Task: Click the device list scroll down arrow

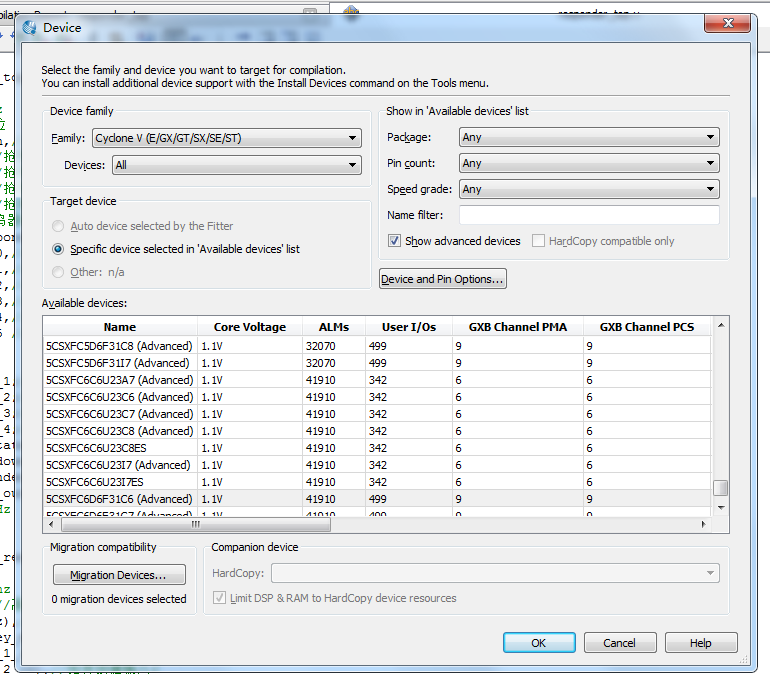Action: [x=720, y=508]
